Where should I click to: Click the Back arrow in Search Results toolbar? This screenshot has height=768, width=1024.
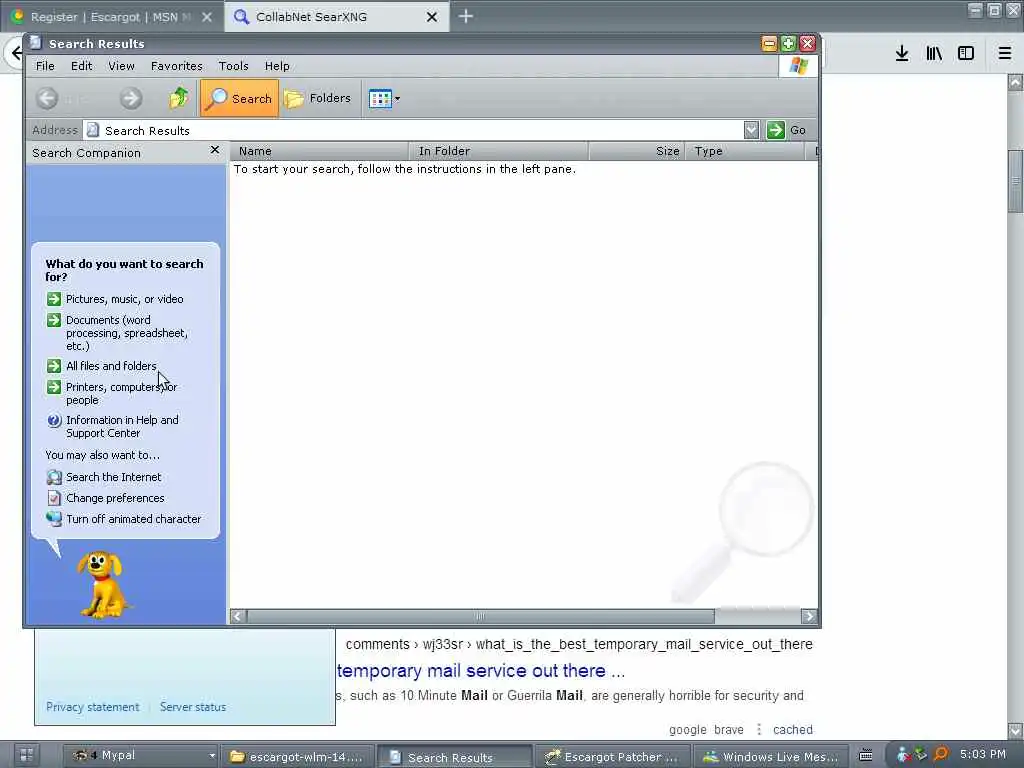click(x=47, y=99)
